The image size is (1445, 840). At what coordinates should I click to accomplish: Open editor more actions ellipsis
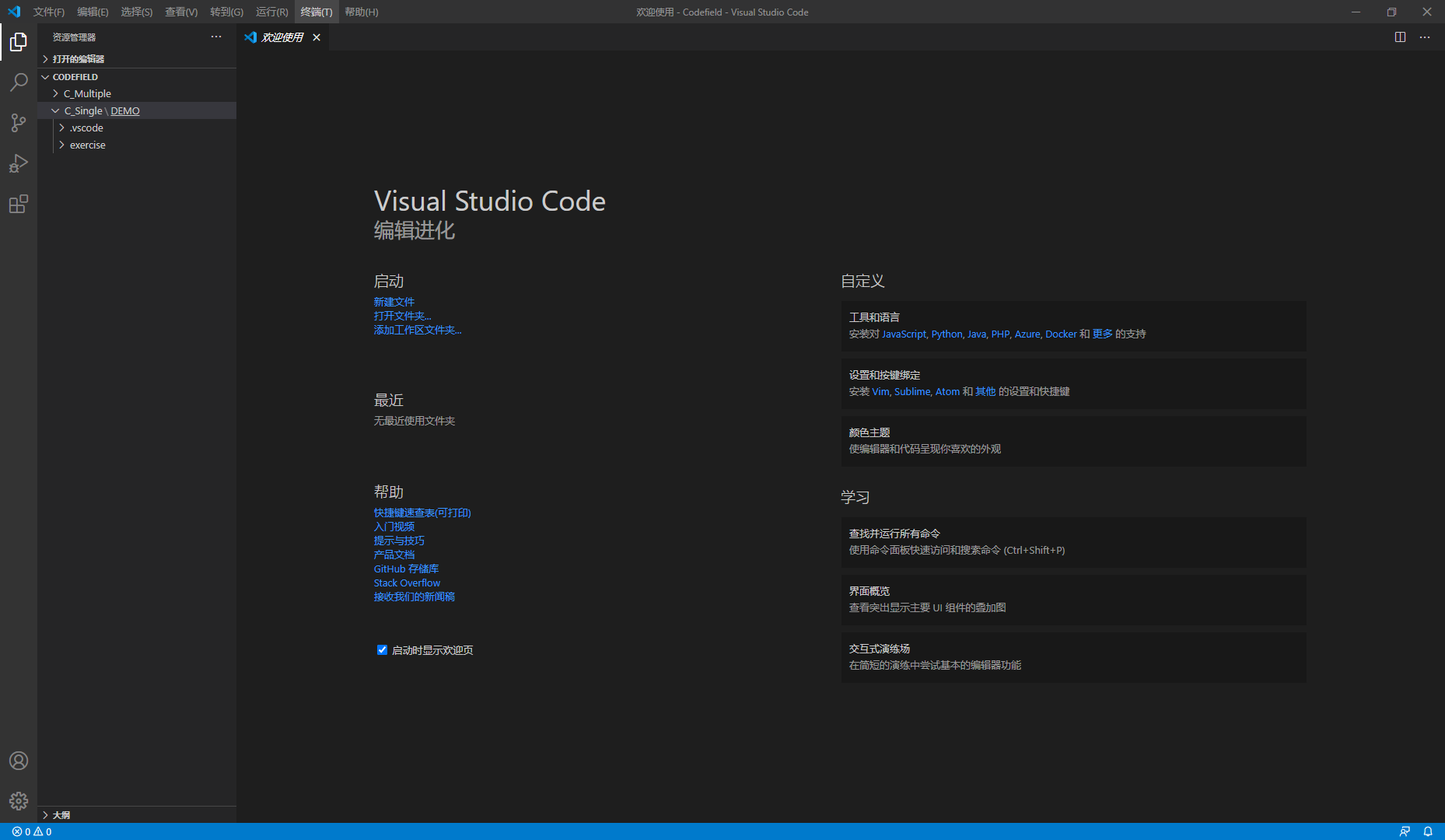(1425, 37)
